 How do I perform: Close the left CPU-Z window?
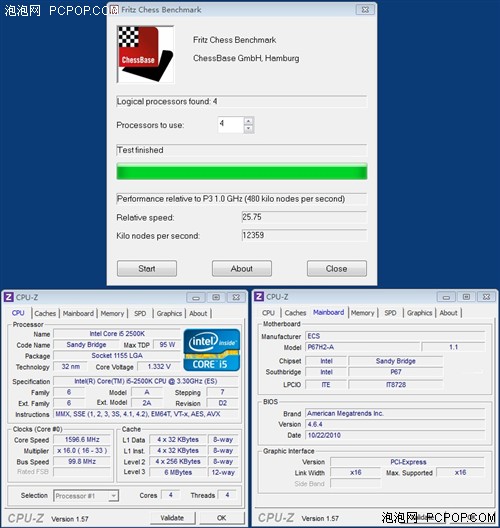point(236,297)
